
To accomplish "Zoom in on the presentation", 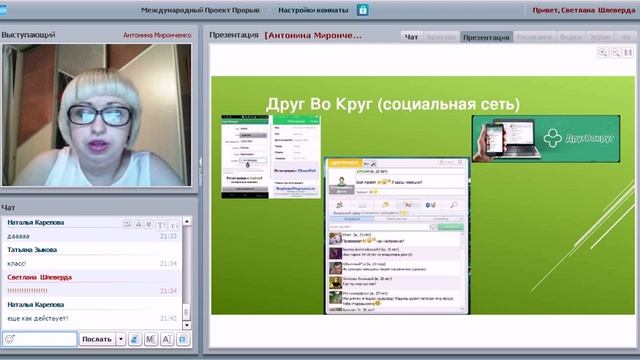I will [x=602, y=52].
